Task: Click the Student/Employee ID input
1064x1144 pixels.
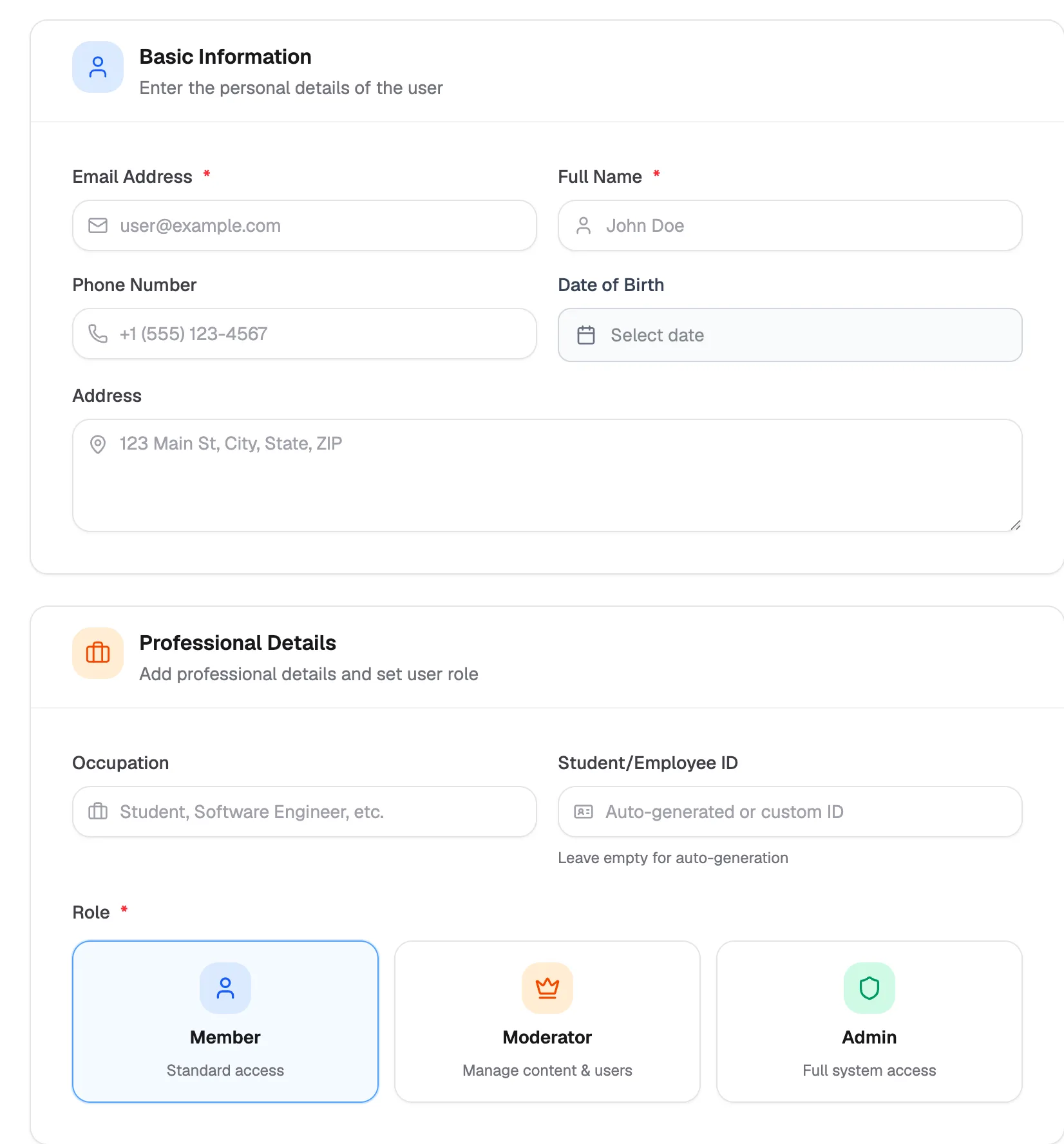Action: click(x=790, y=812)
